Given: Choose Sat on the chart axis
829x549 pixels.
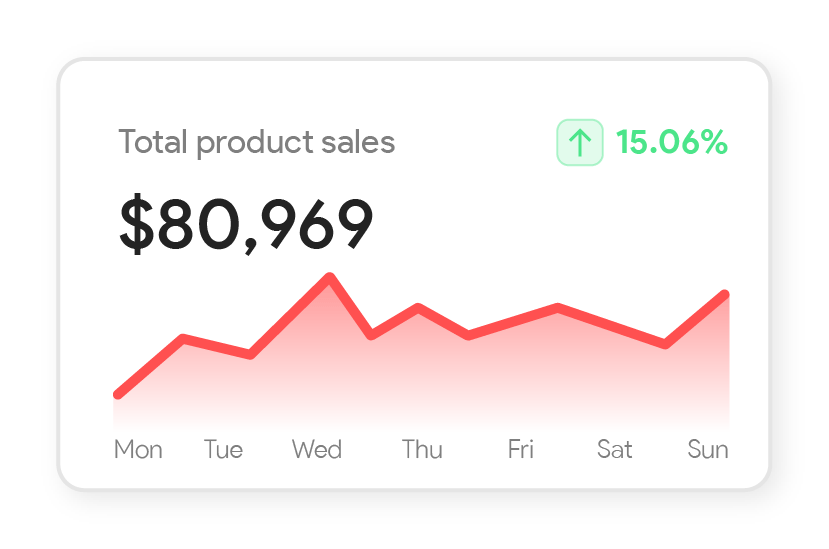Looking at the screenshot, I should coord(614,450).
